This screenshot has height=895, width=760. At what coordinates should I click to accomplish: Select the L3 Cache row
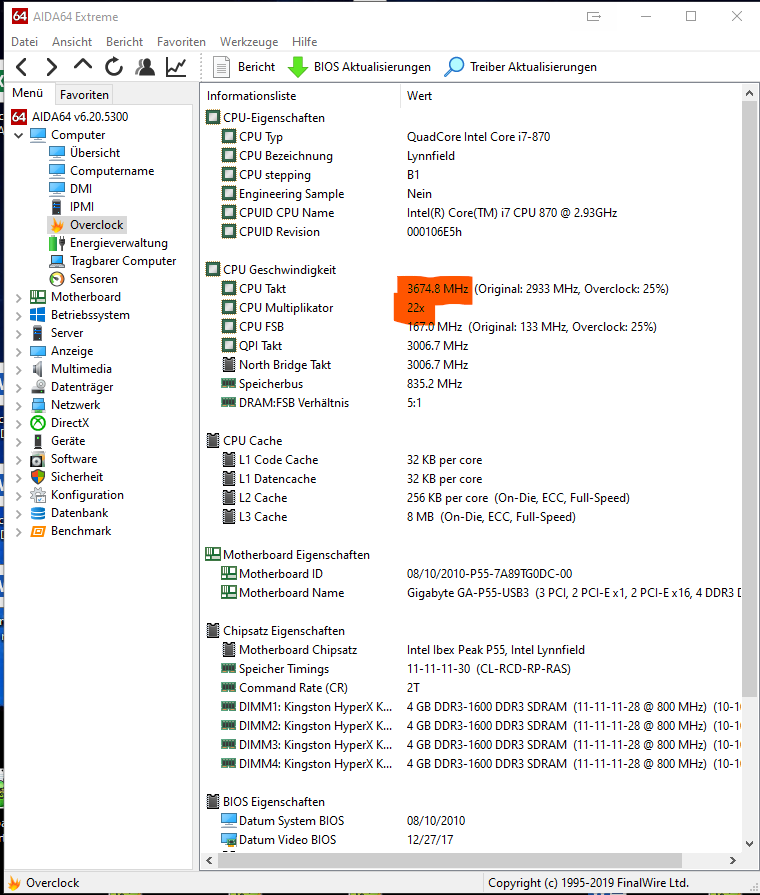[473, 517]
